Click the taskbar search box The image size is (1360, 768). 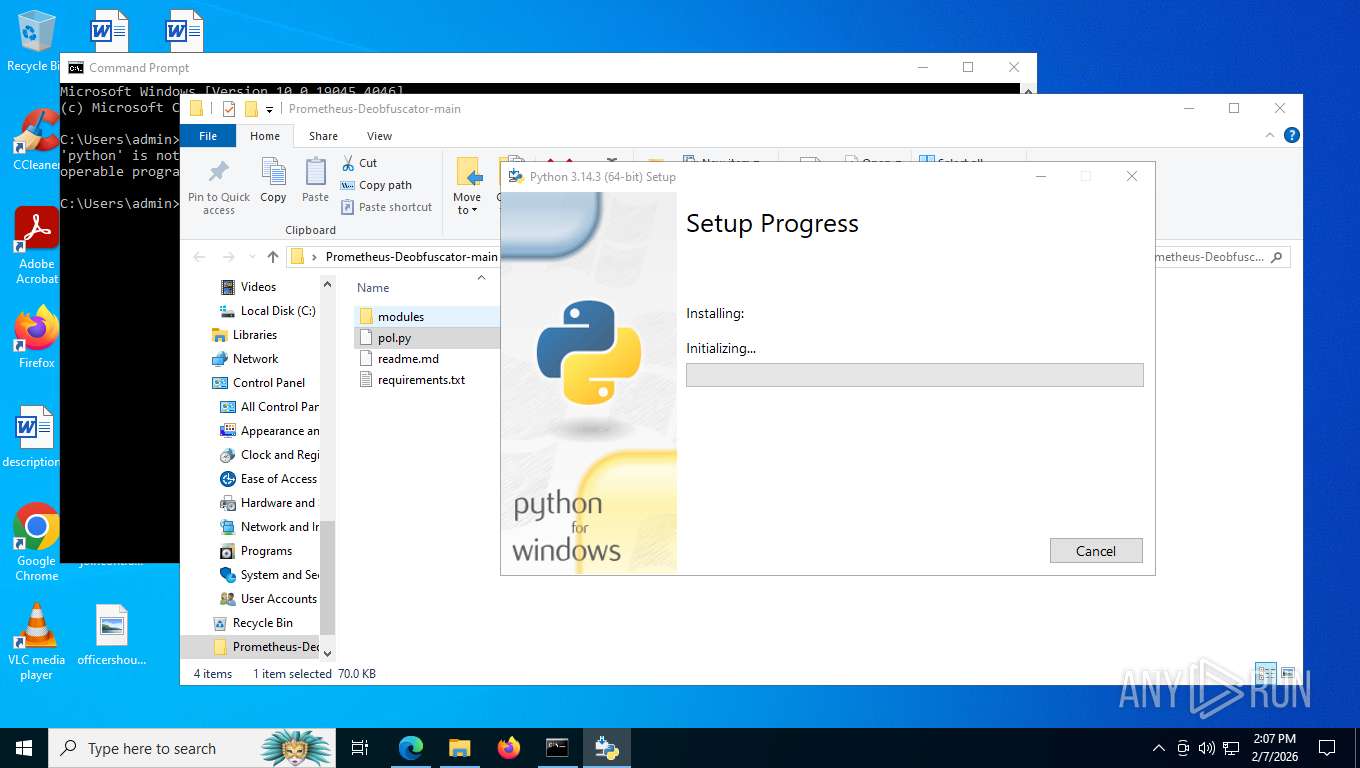click(x=191, y=748)
